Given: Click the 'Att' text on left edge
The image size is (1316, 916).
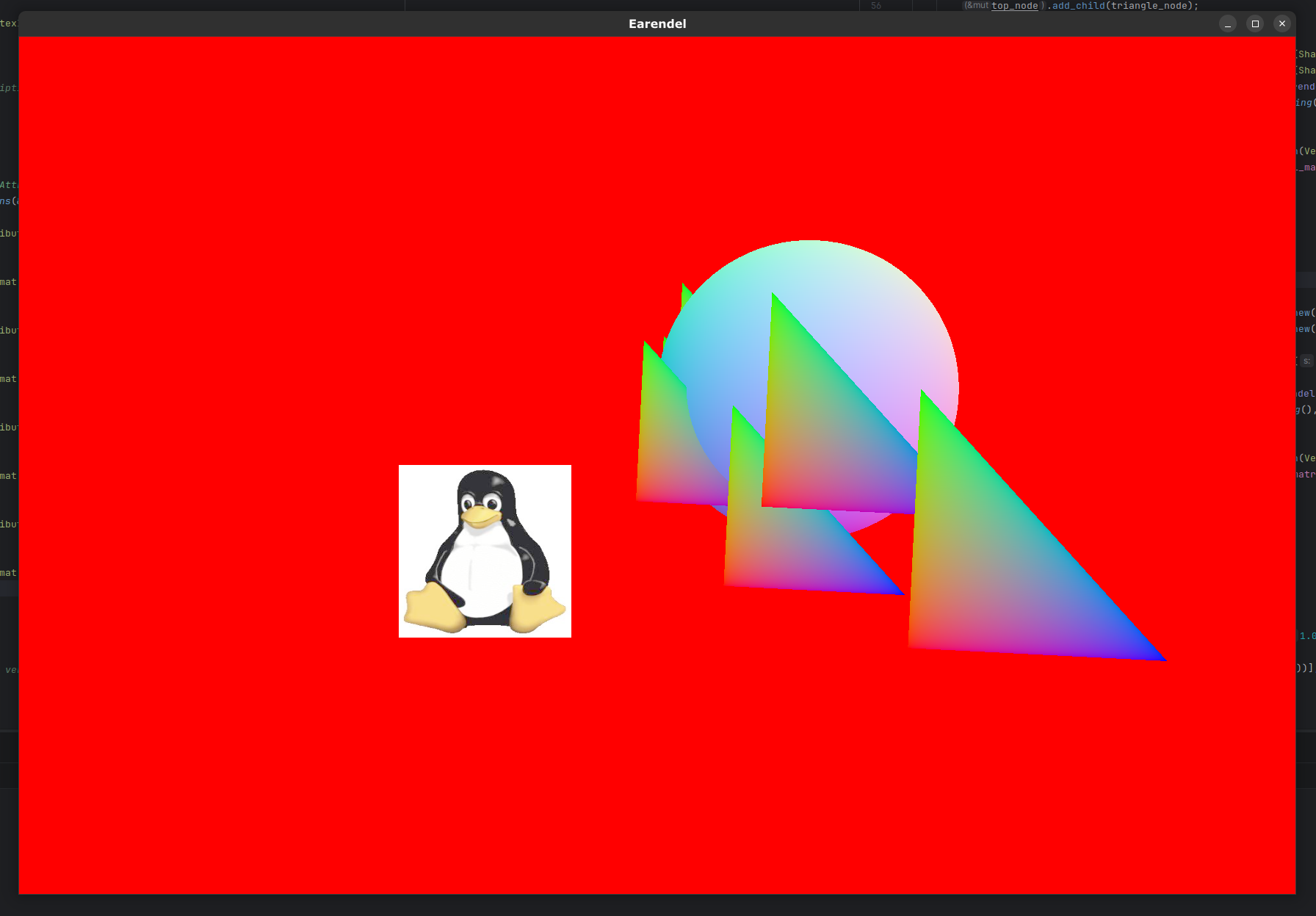Looking at the screenshot, I should [x=9, y=185].
